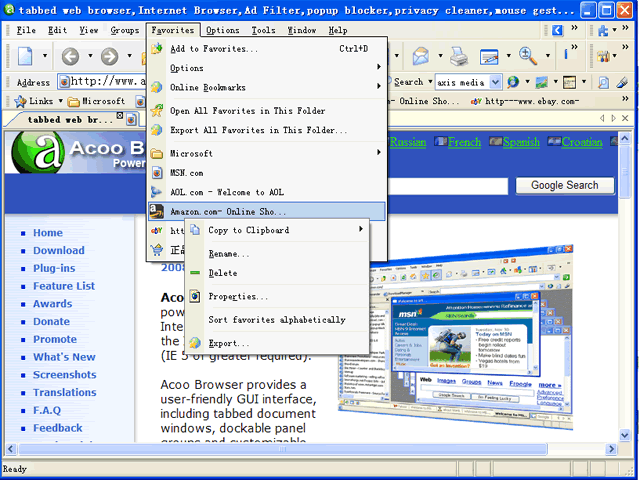Click next tab arrow on the tab bar
Viewport: 640px width, 480px height.
tap(613, 118)
